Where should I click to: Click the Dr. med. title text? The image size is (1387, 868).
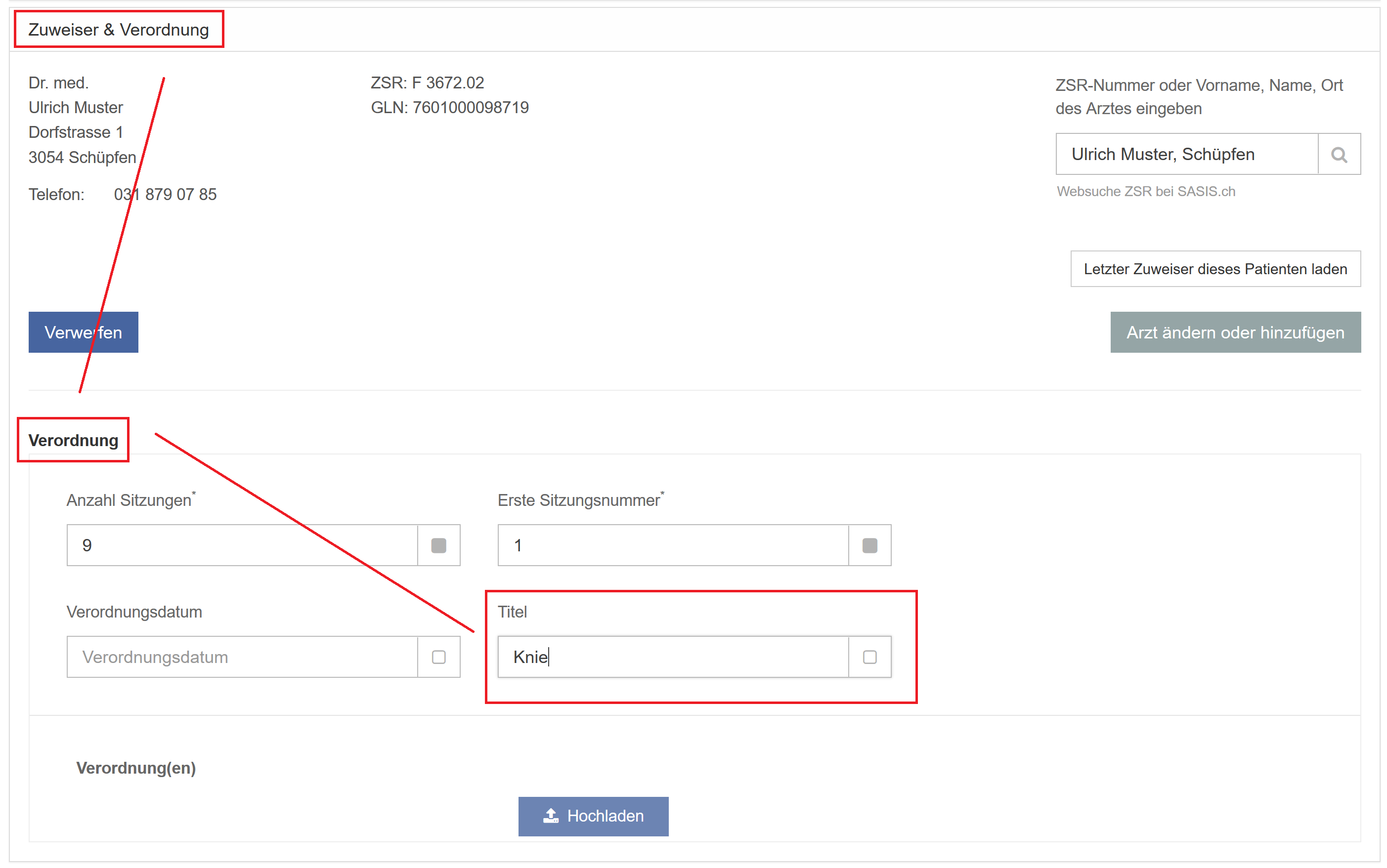[59, 83]
